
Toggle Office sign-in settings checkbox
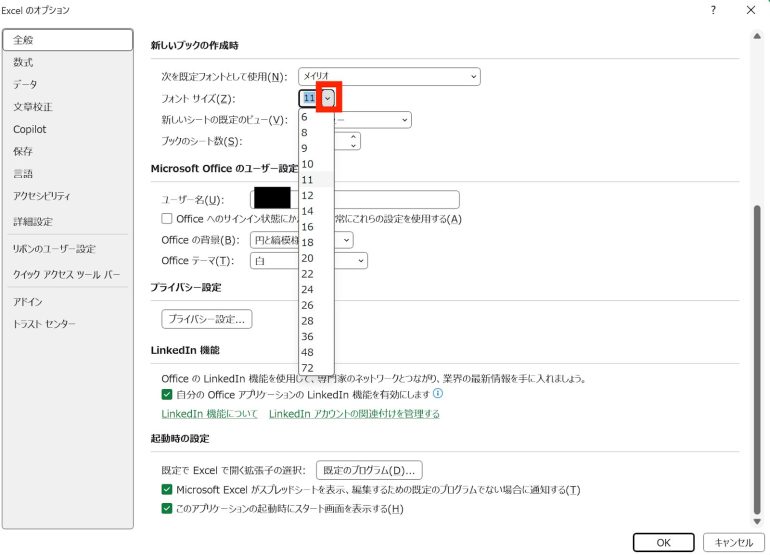tap(167, 219)
